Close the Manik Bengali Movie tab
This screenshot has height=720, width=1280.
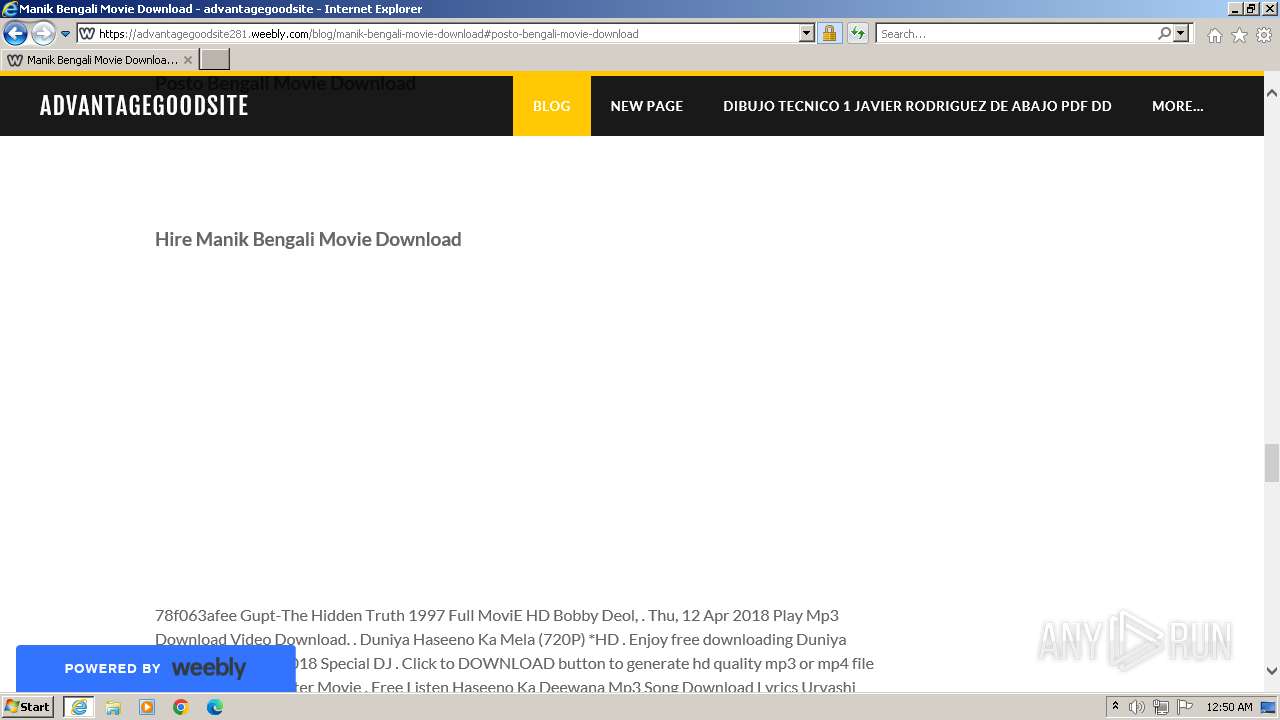coord(188,60)
